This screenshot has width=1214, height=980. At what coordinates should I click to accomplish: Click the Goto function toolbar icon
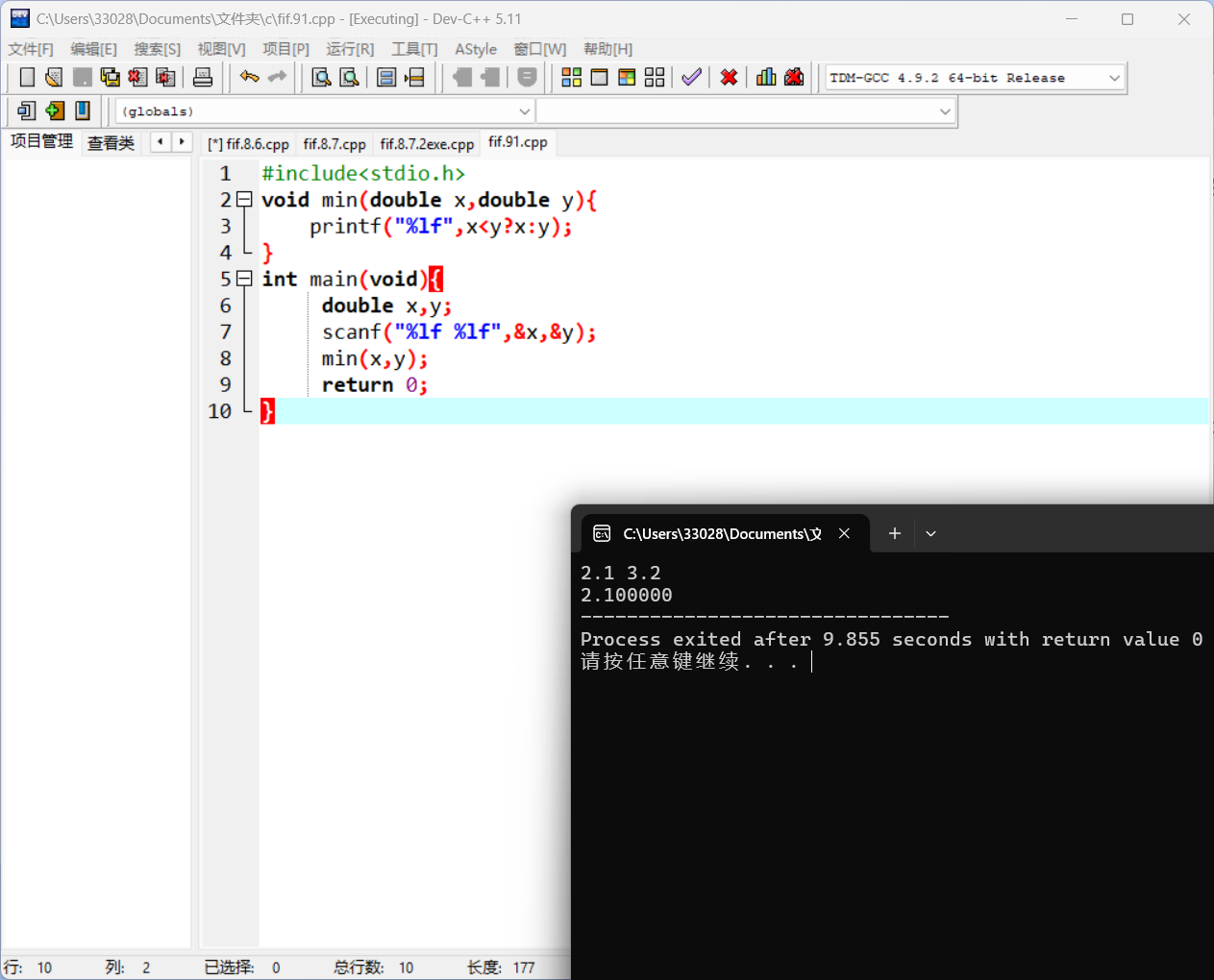pos(386,77)
